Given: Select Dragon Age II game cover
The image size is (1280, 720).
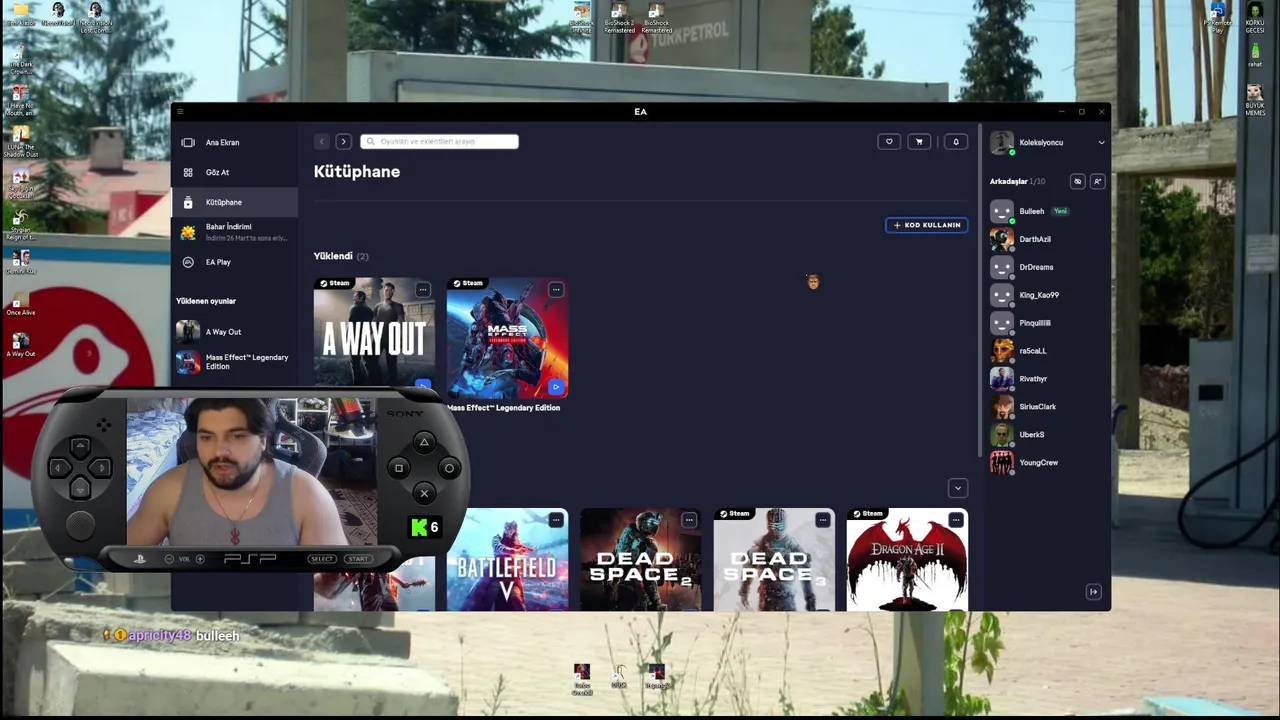Looking at the screenshot, I should click(907, 560).
